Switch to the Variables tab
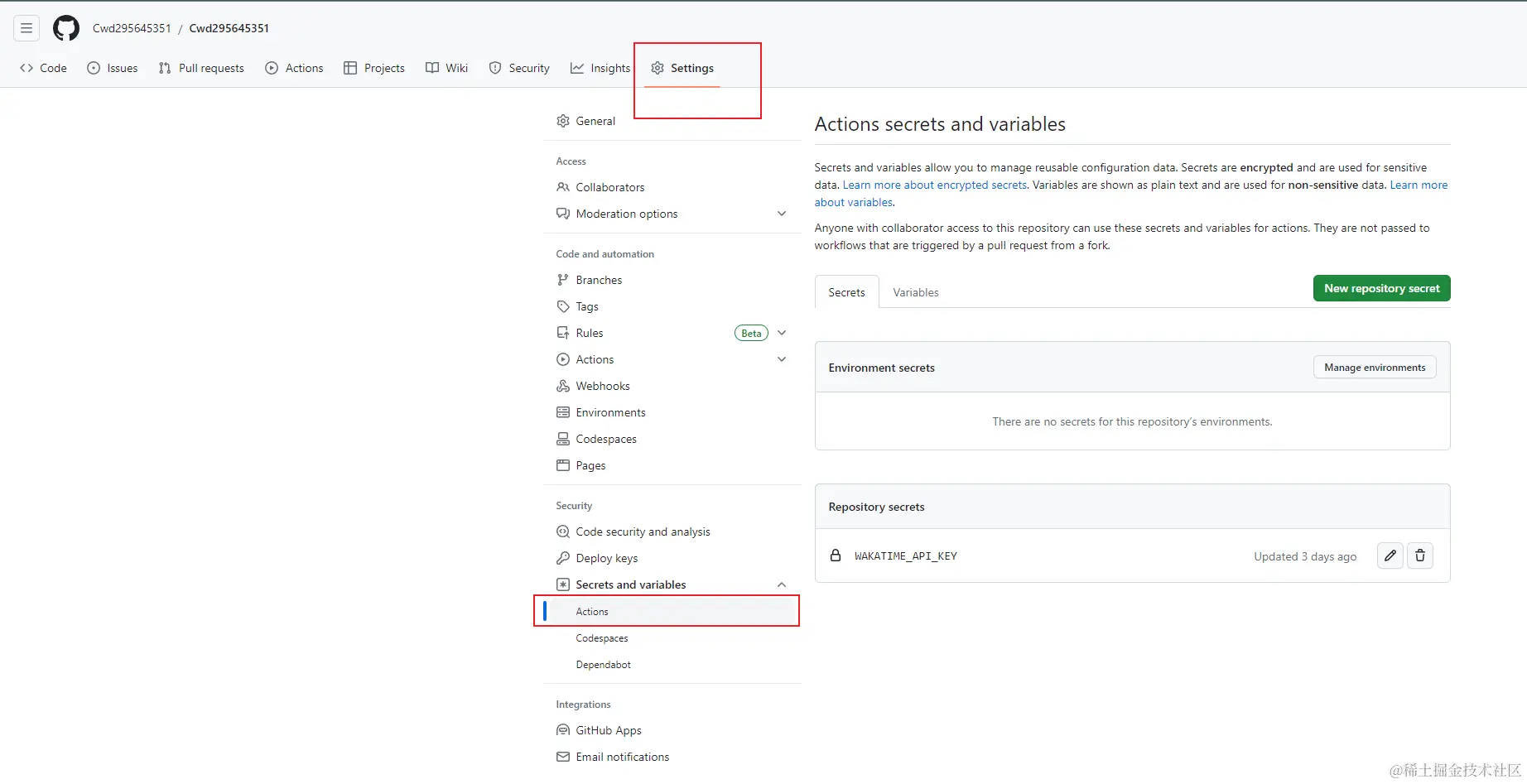Image resolution: width=1527 pixels, height=784 pixels. point(916,292)
